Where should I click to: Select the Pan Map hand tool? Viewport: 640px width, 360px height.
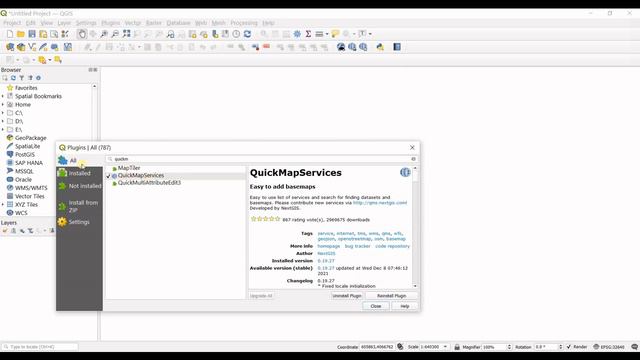click(82, 34)
